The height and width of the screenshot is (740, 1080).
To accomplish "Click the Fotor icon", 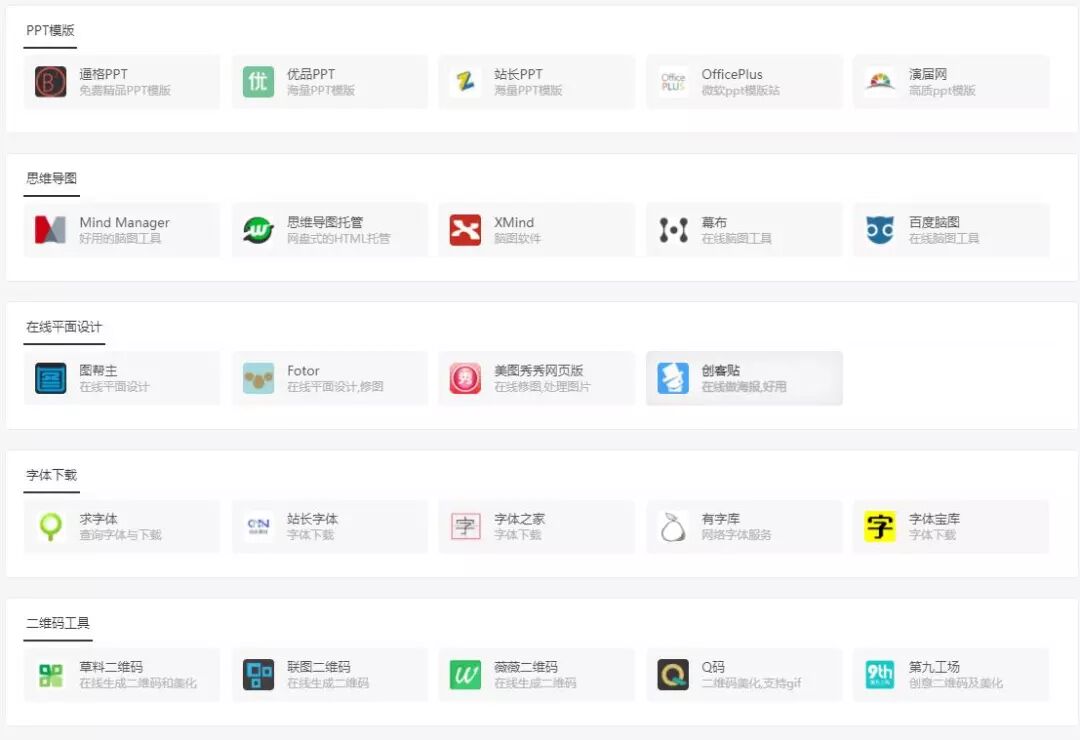I will click(258, 378).
